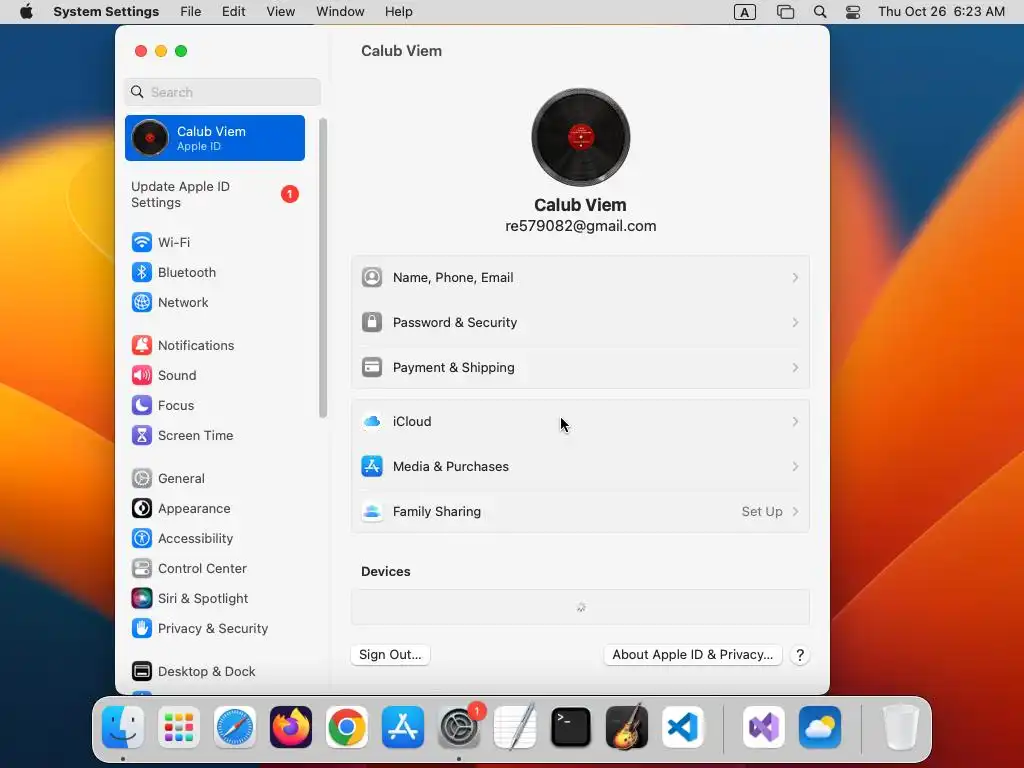Launch Google Chrome from the Dock
This screenshot has width=1024, height=768.
pos(347,727)
